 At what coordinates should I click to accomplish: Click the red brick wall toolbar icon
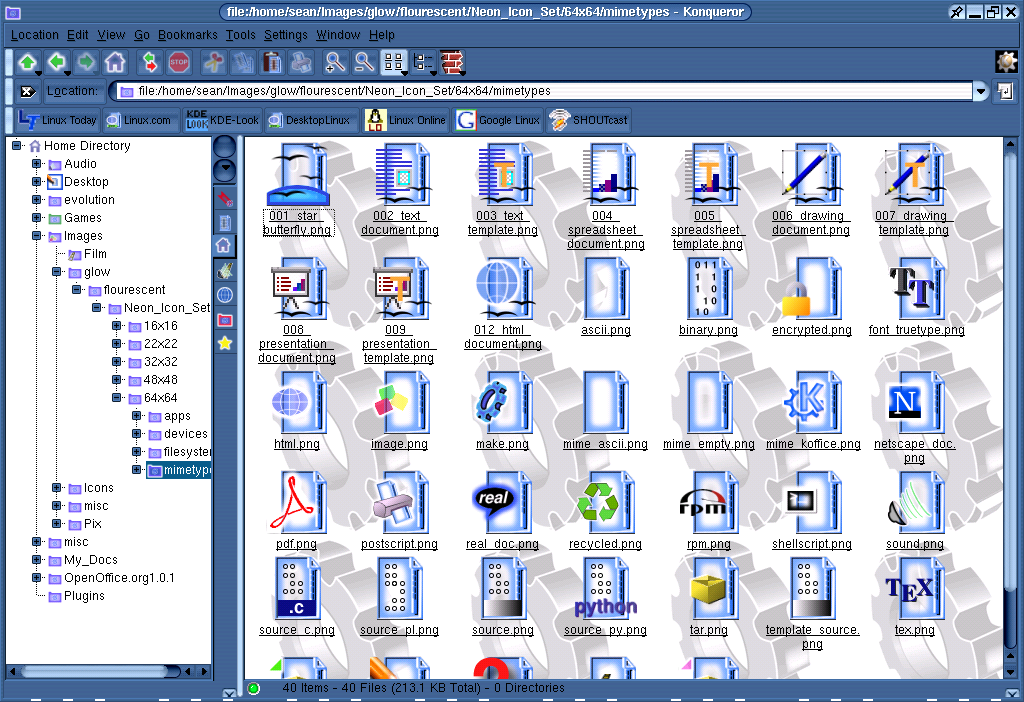click(452, 63)
